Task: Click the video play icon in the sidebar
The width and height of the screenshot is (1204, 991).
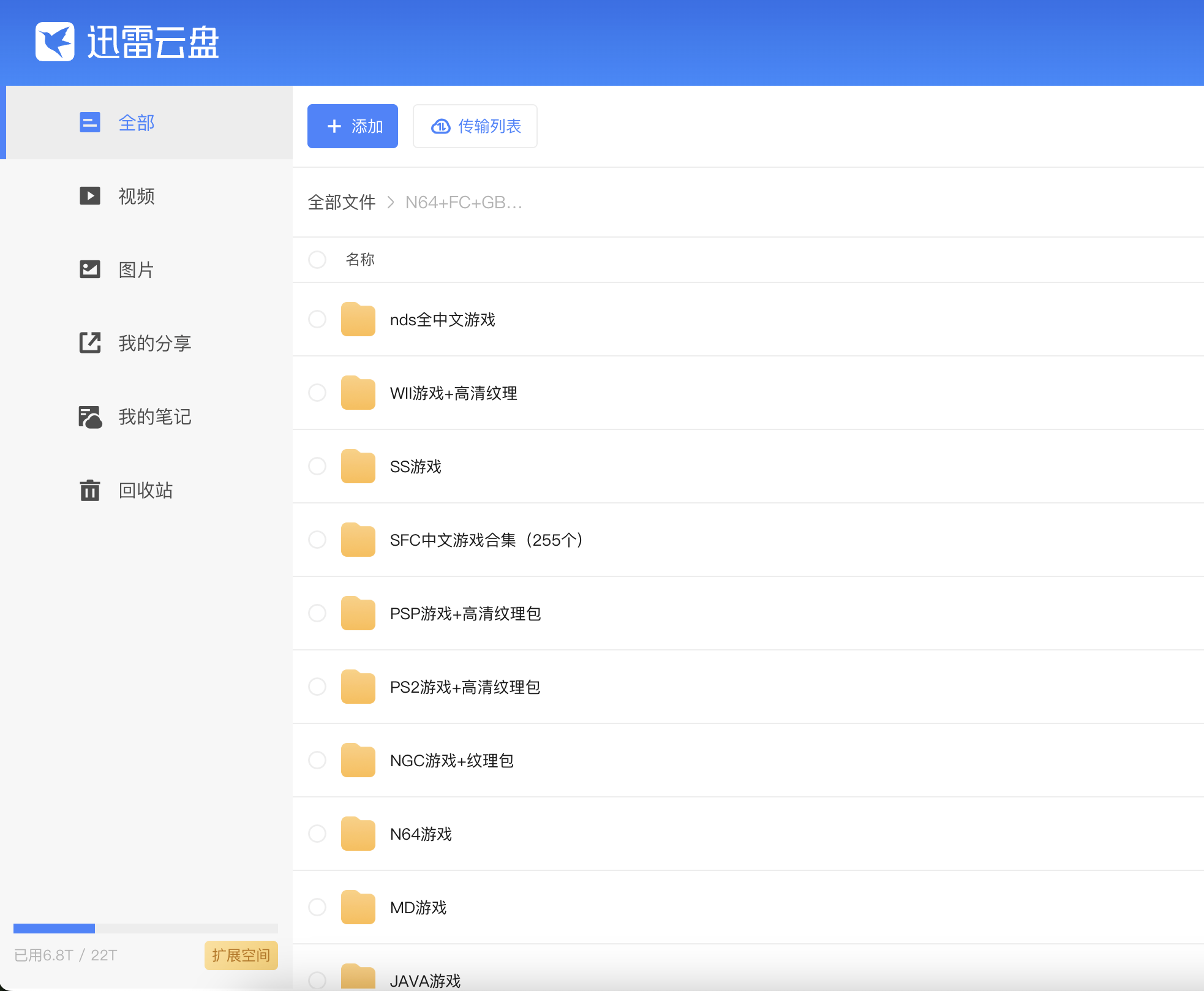Action: 90,196
